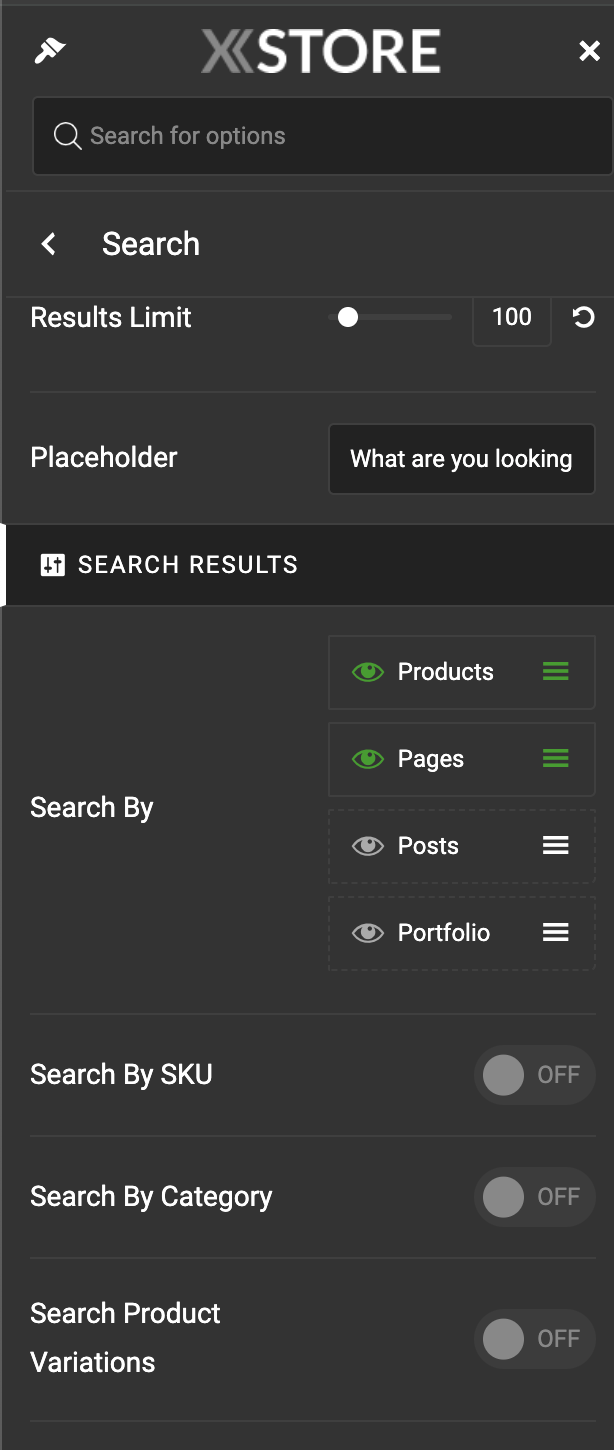Click the magnifier icon in the search box
This screenshot has width=614, height=1450.
click(x=67, y=136)
